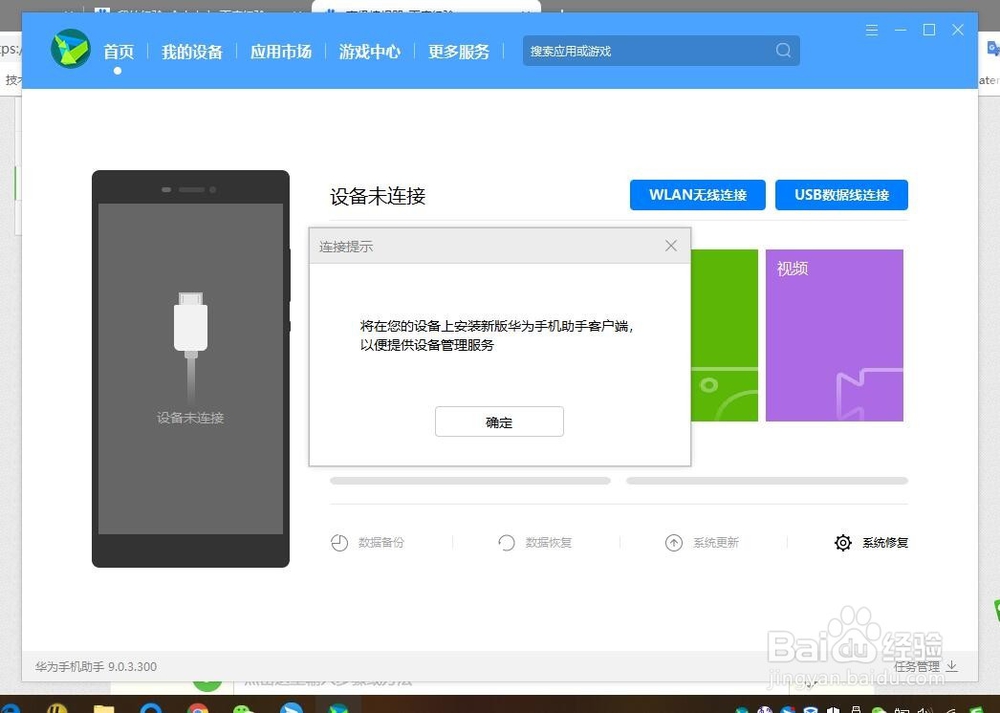Image resolution: width=1000 pixels, height=713 pixels.
Task: Open the 应用市场 tab
Action: click(x=281, y=51)
